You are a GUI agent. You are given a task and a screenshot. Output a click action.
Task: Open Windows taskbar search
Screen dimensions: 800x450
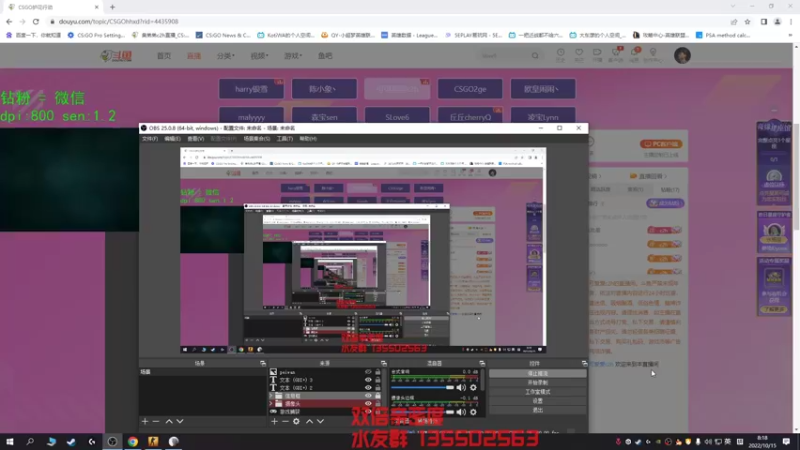[30, 441]
